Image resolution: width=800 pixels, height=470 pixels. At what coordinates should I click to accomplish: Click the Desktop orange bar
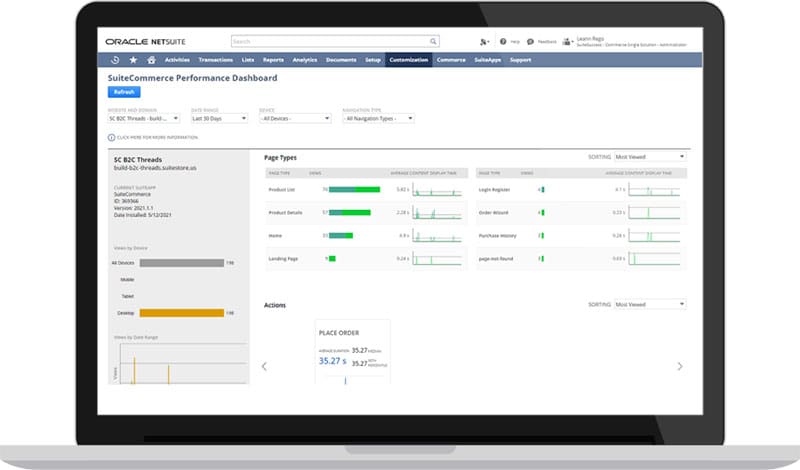182,313
